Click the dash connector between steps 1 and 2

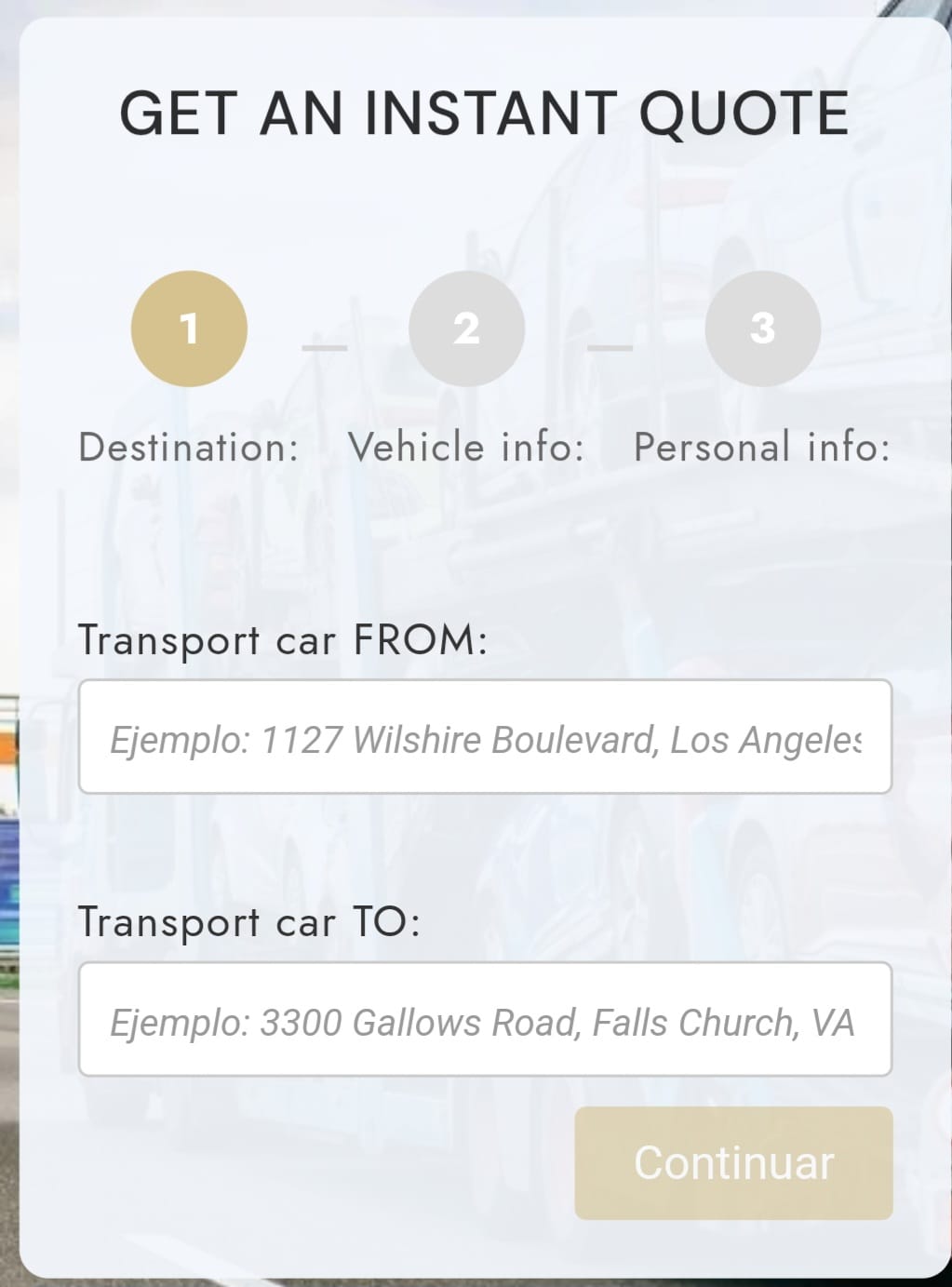click(x=325, y=348)
